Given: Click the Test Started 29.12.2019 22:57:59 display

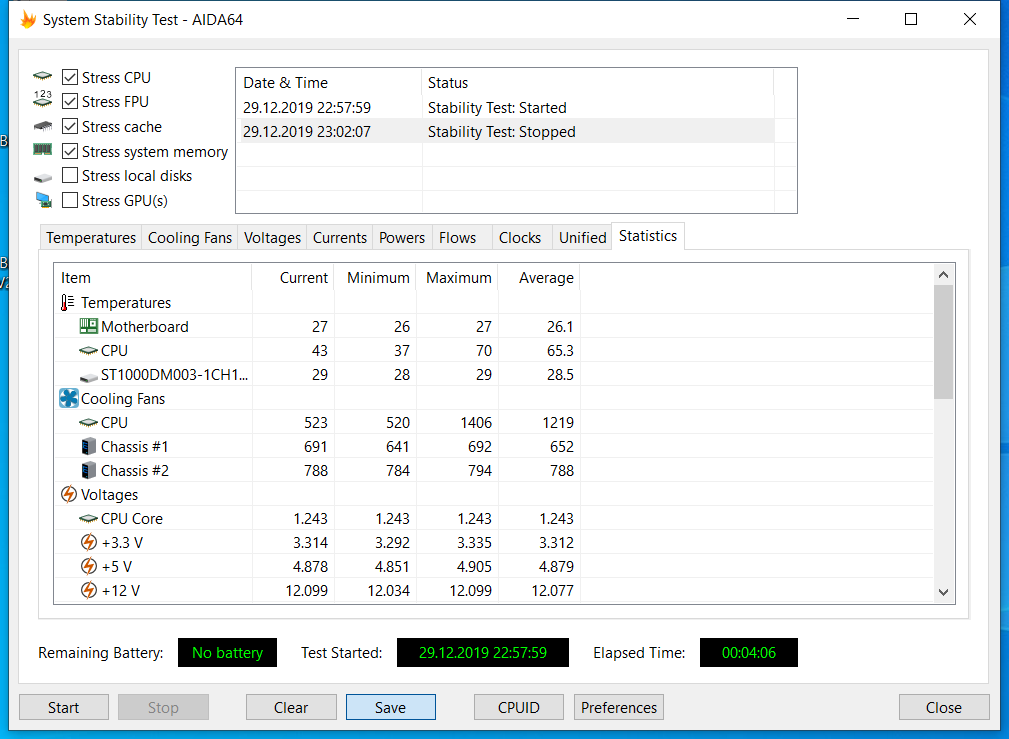Looking at the screenshot, I should point(483,653).
